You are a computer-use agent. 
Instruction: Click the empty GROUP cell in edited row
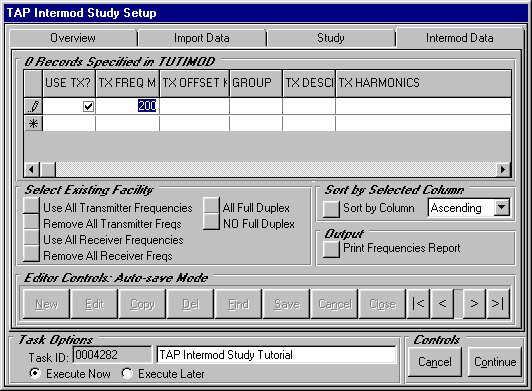(256, 106)
